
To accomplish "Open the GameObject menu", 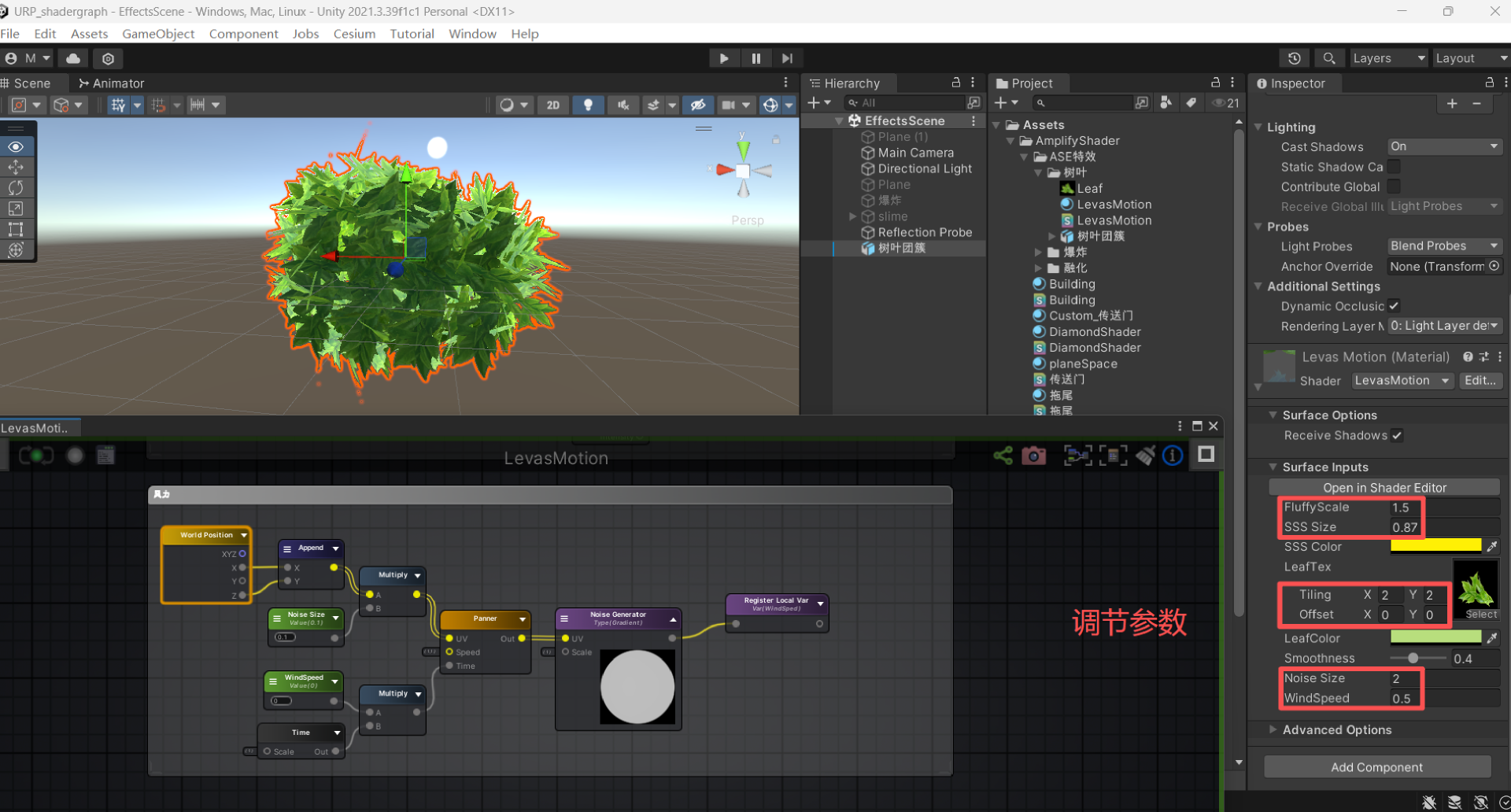I will click(x=158, y=34).
